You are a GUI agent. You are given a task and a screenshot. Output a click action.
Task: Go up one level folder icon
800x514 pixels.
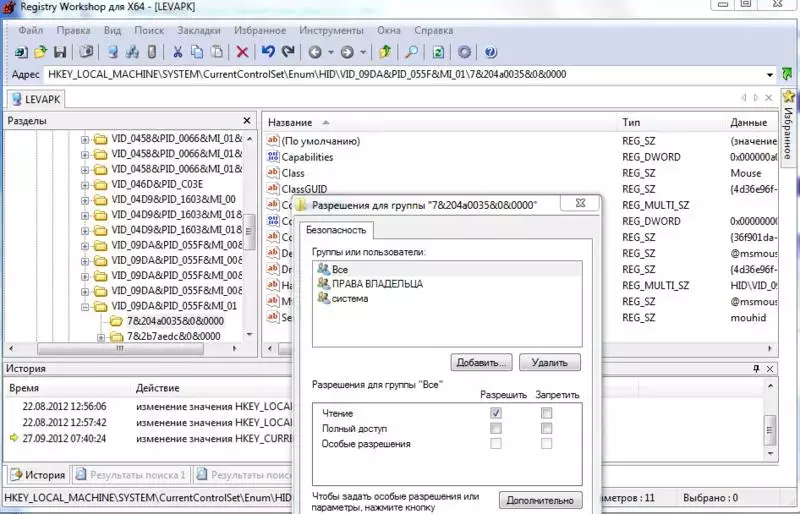click(385, 52)
